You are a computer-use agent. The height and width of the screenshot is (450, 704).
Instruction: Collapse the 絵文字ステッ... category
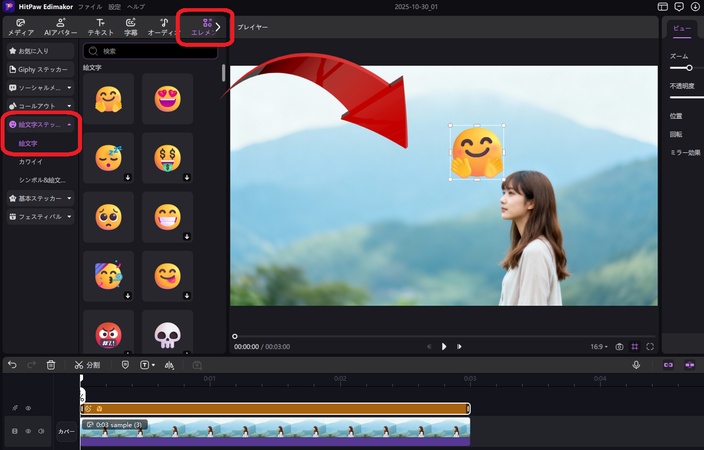point(40,124)
